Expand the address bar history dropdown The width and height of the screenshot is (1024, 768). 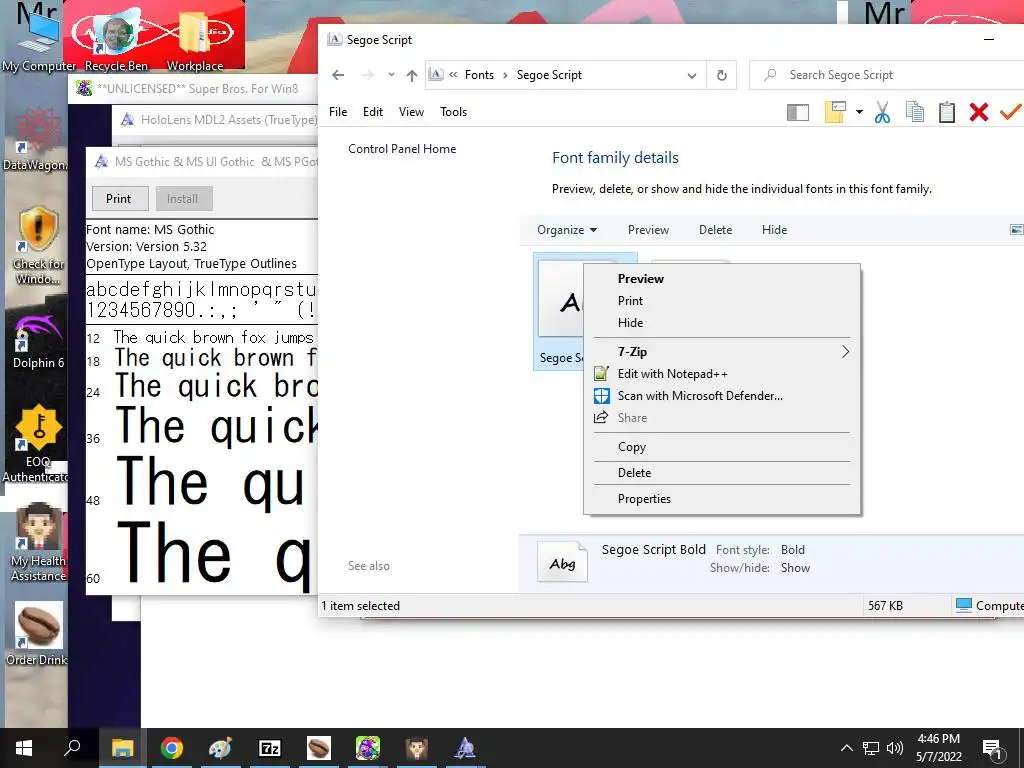[692, 76]
